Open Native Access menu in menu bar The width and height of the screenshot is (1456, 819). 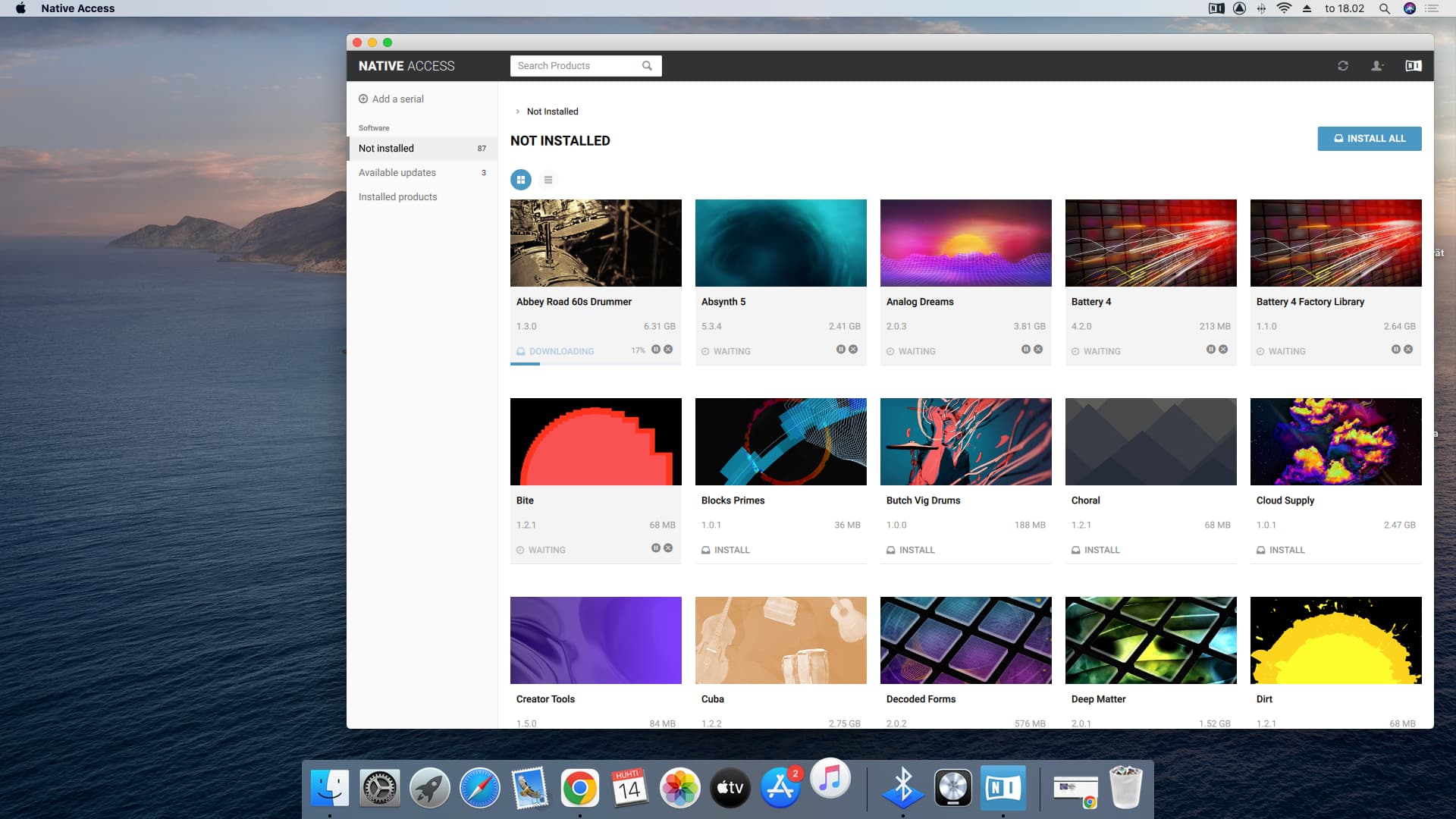pos(78,8)
